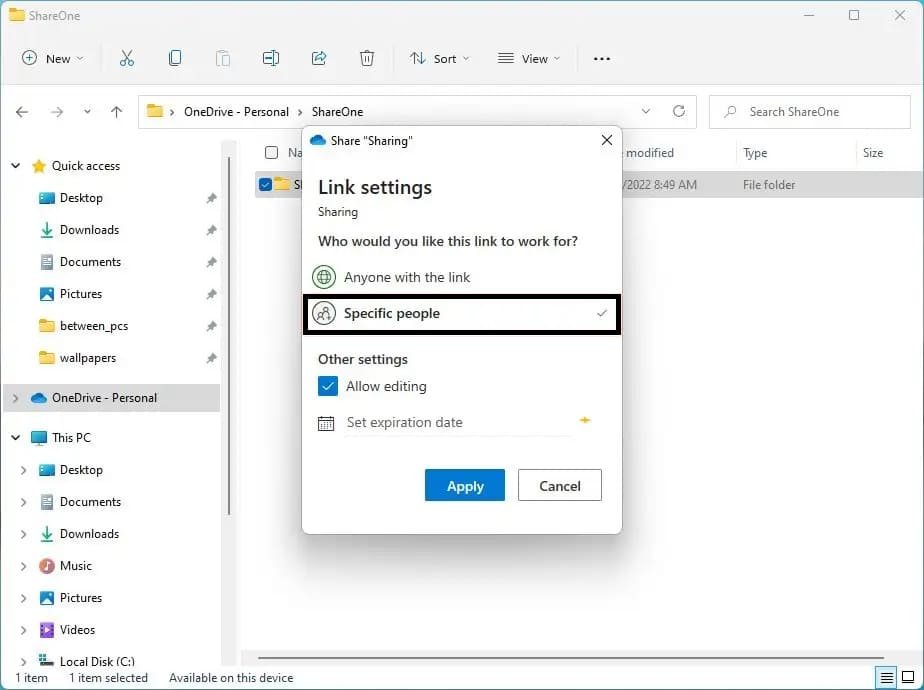Image resolution: width=924 pixels, height=690 pixels.
Task: Click the Up directory arrow icon
Action: click(x=116, y=112)
